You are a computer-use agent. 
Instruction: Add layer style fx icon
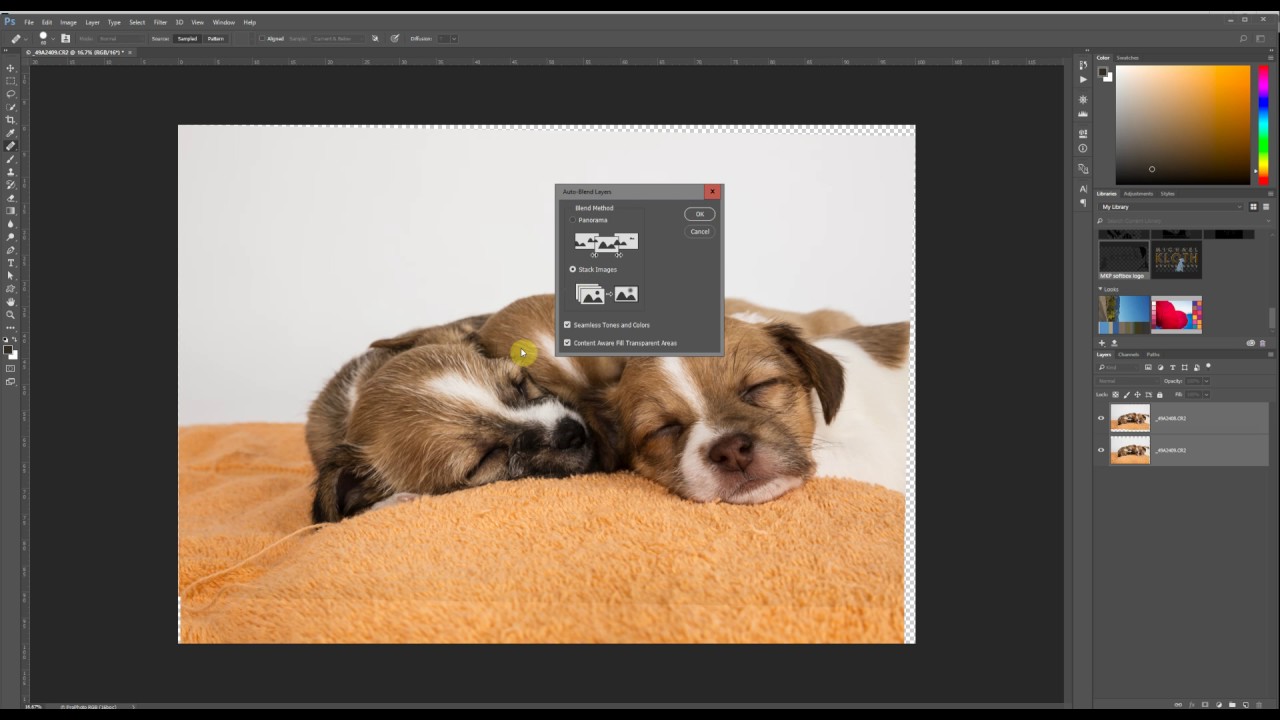[x=1192, y=704]
